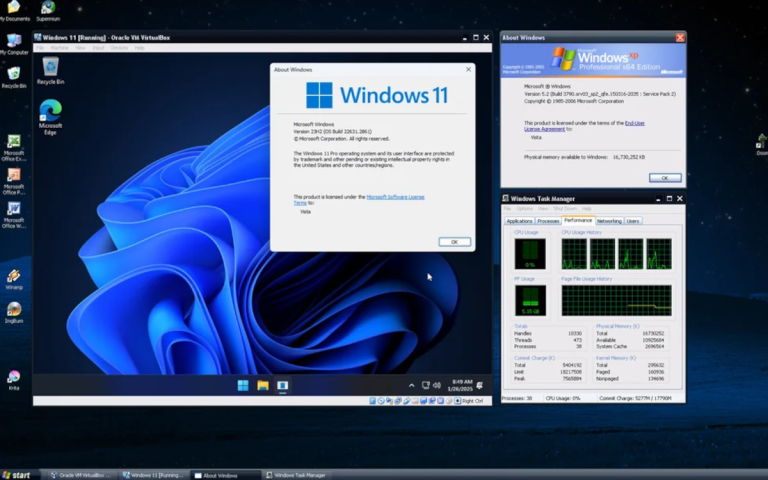Image resolution: width=768 pixels, height=480 pixels.
Task: Click the PF Usage gauge
Action: (x=530, y=300)
